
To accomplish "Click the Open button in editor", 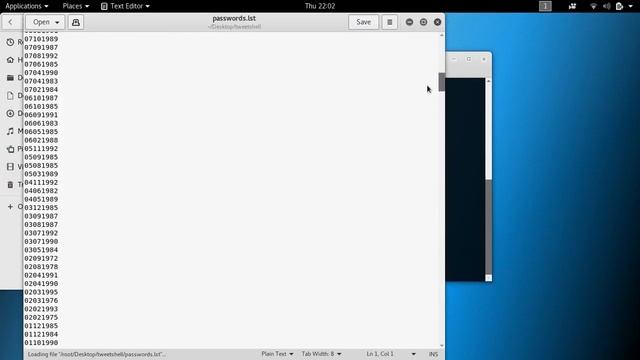I will [41, 22].
